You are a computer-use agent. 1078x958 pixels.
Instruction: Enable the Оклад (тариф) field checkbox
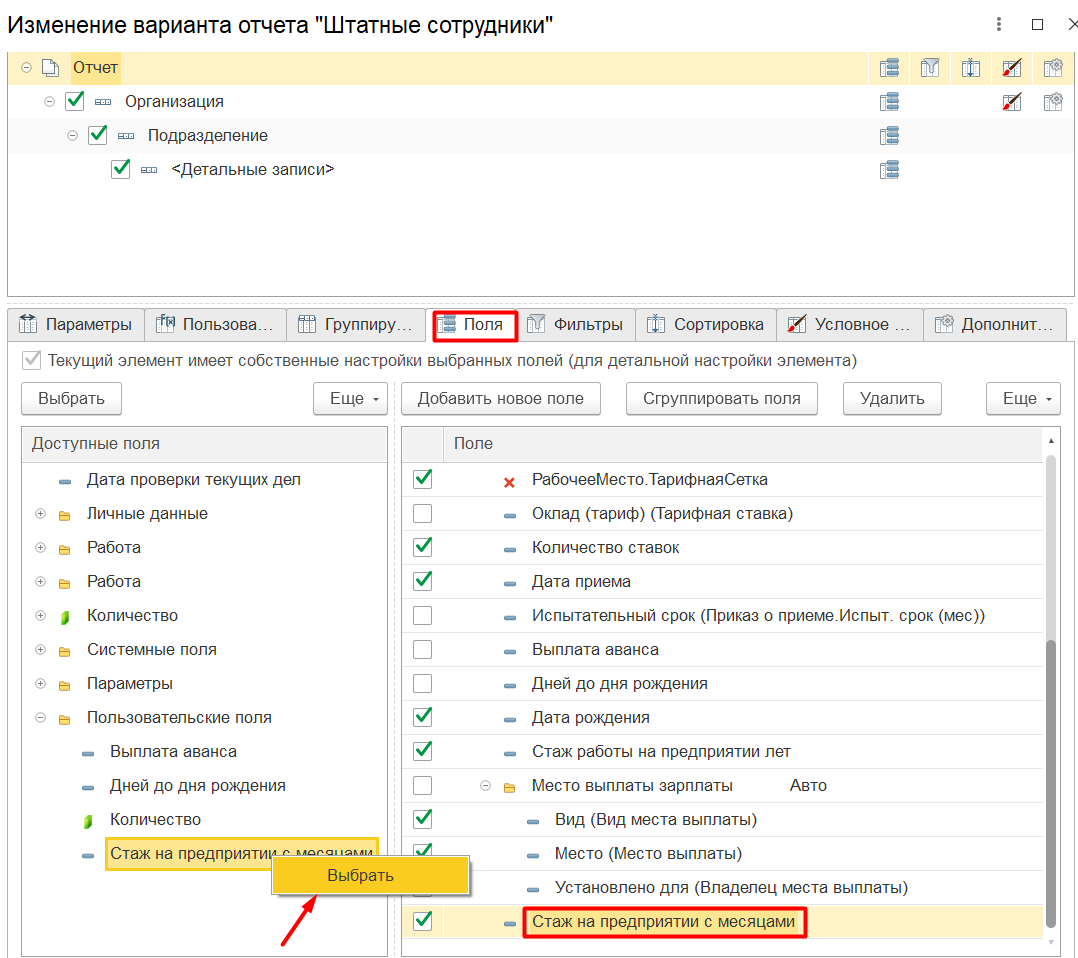423,513
